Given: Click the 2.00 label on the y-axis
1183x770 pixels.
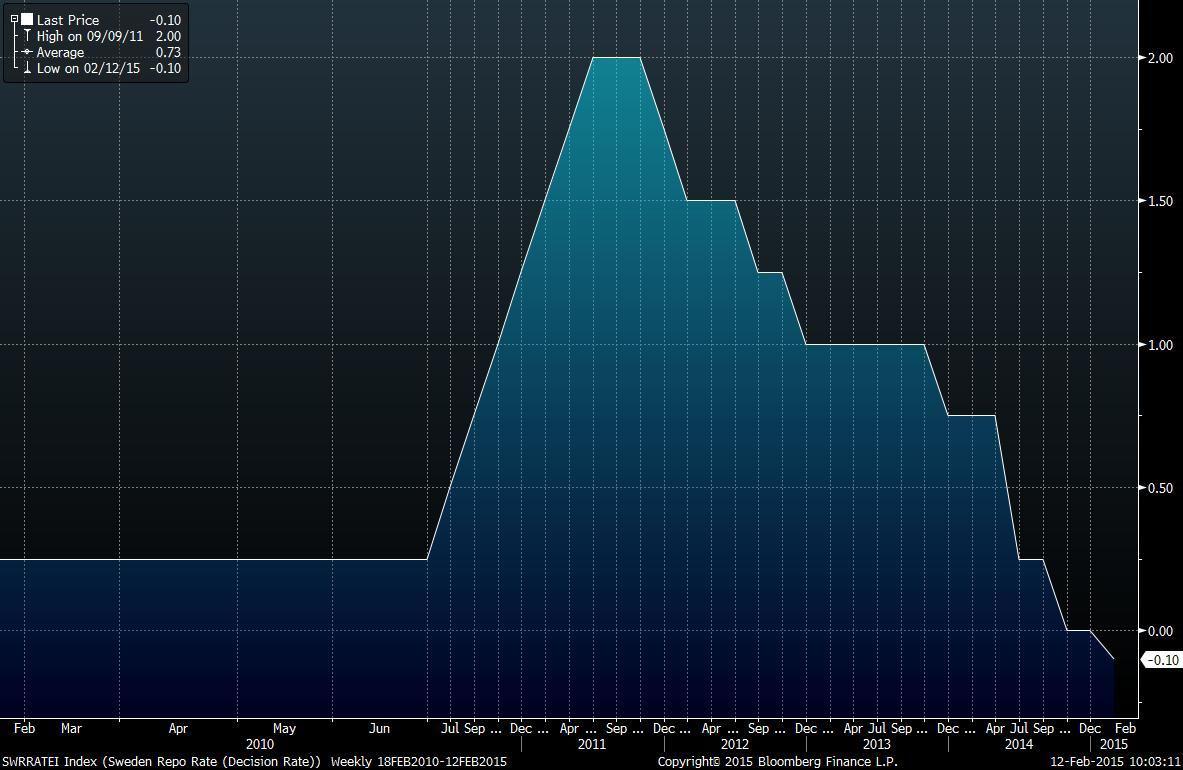Looking at the screenshot, I should point(1160,58).
